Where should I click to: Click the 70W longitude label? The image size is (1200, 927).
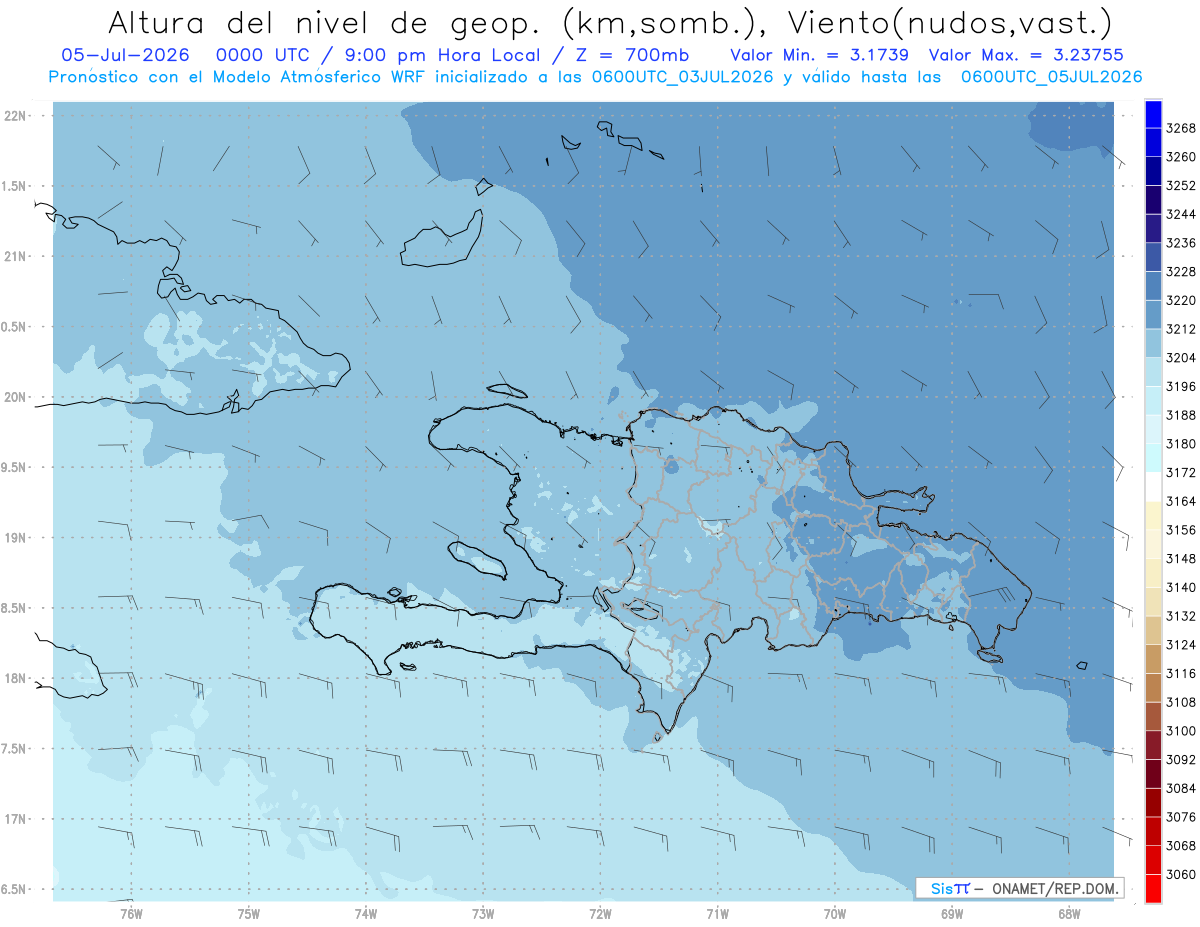pyautogui.click(x=834, y=914)
